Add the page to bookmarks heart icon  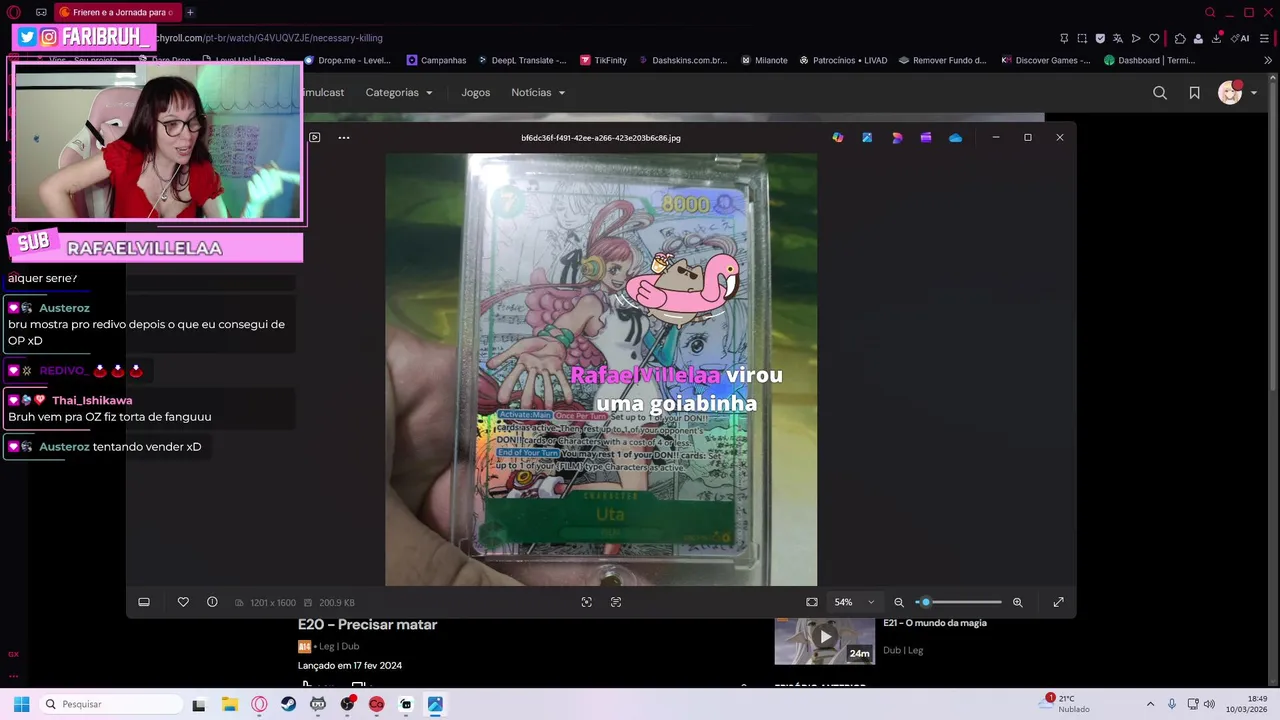(x=1154, y=38)
